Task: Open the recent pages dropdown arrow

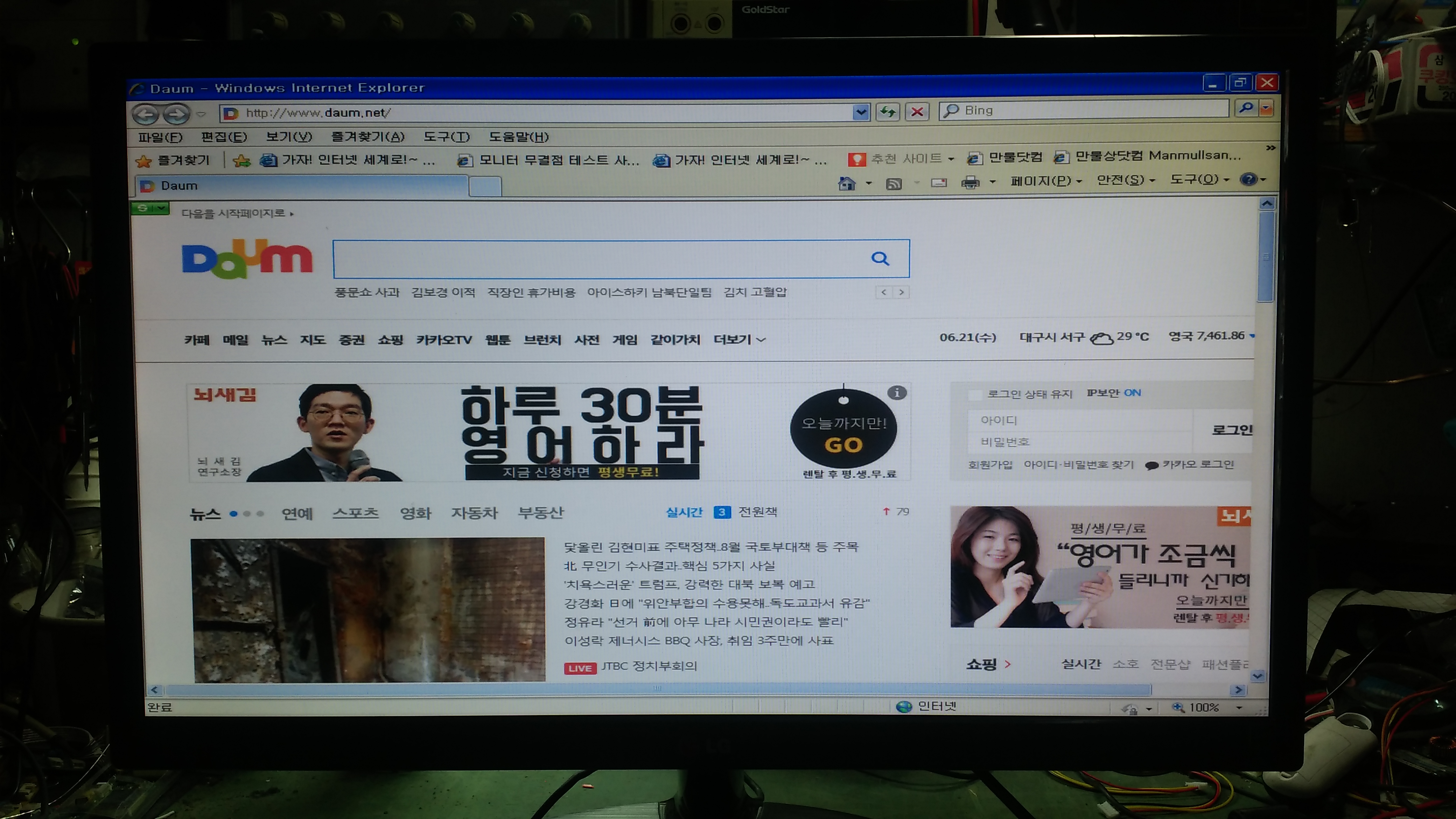Action: pyautogui.click(x=201, y=115)
